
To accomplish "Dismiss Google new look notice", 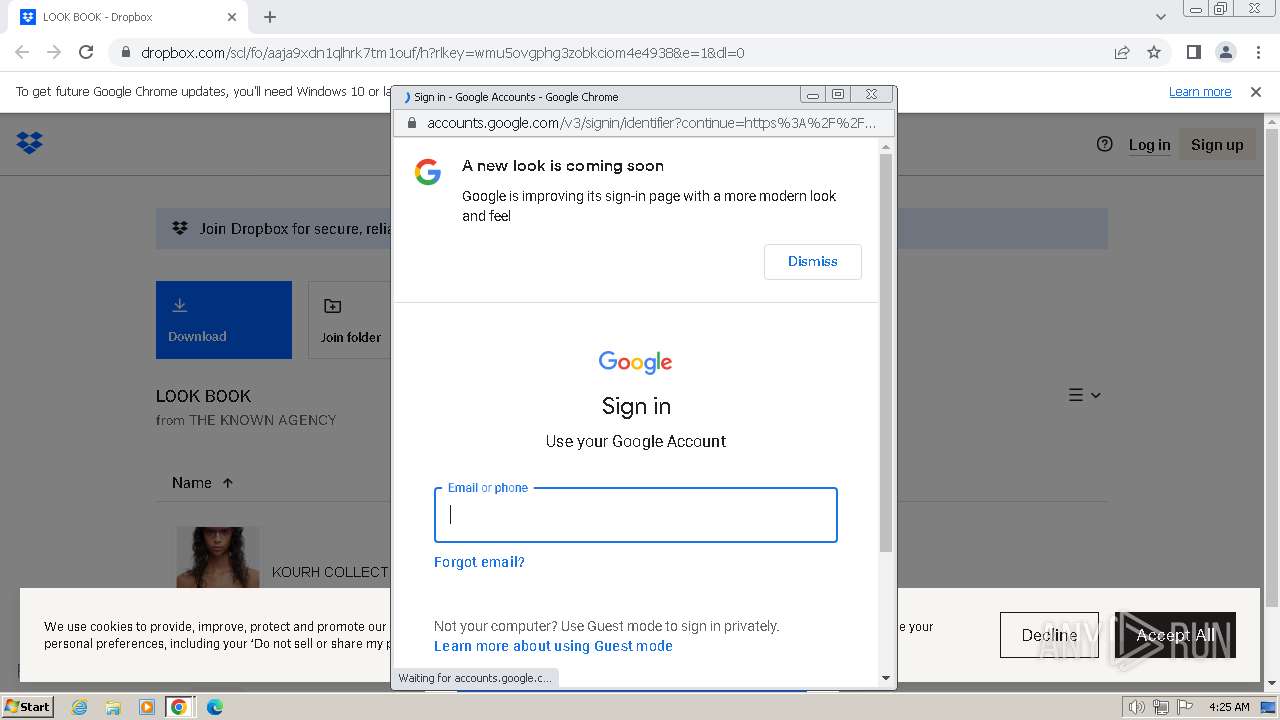I will click(x=812, y=262).
